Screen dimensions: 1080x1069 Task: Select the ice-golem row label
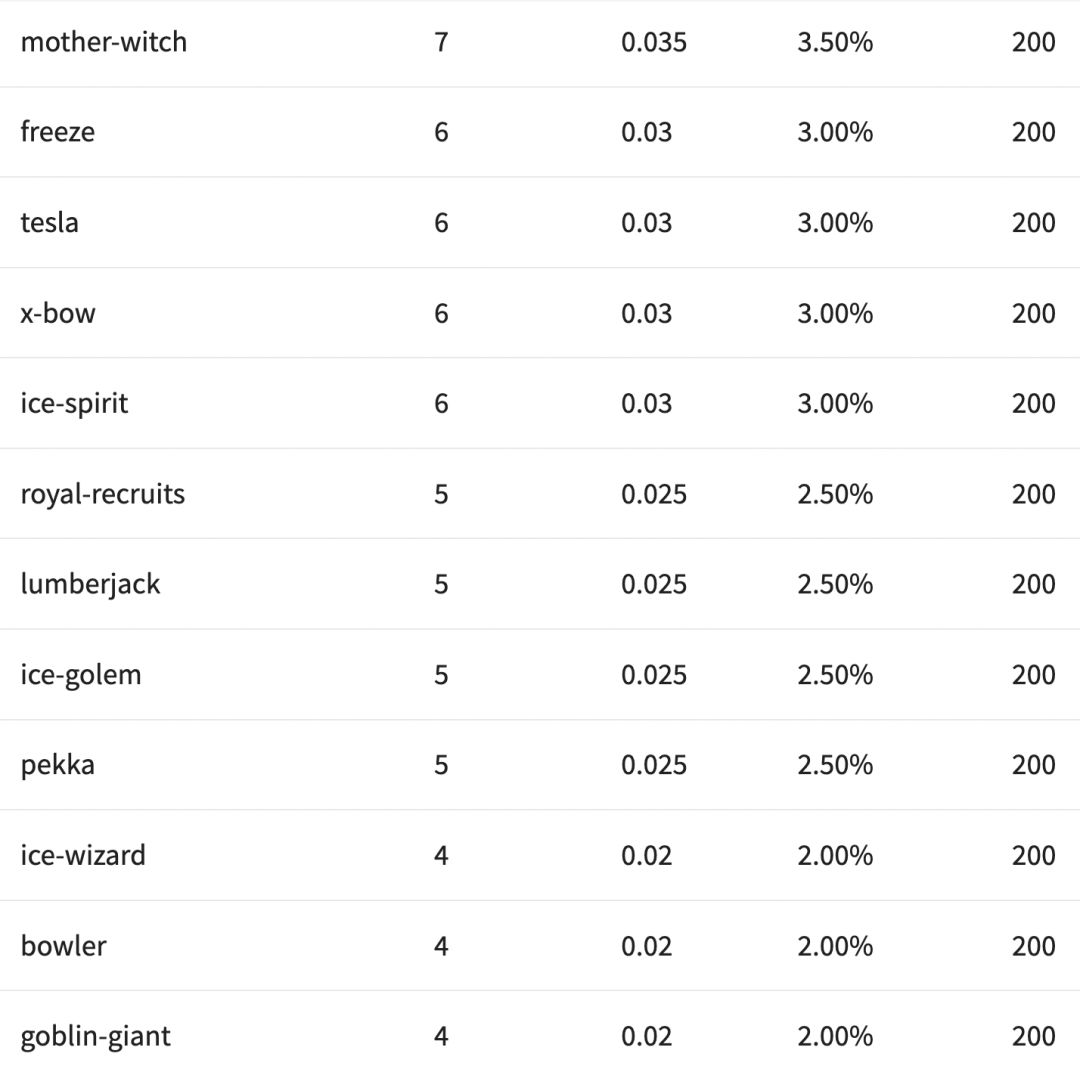coord(81,675)
